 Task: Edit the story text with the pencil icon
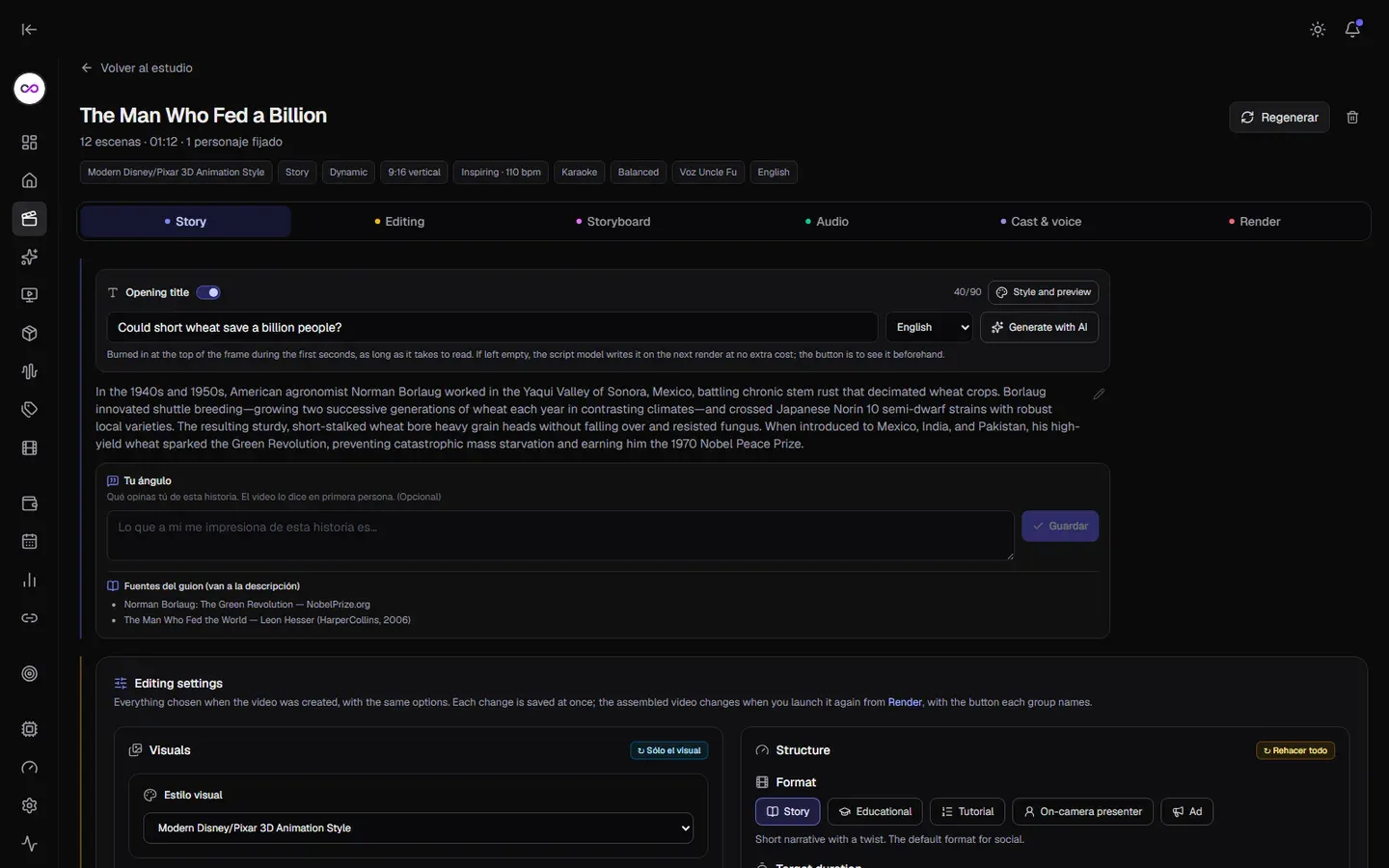[1099, 394]
